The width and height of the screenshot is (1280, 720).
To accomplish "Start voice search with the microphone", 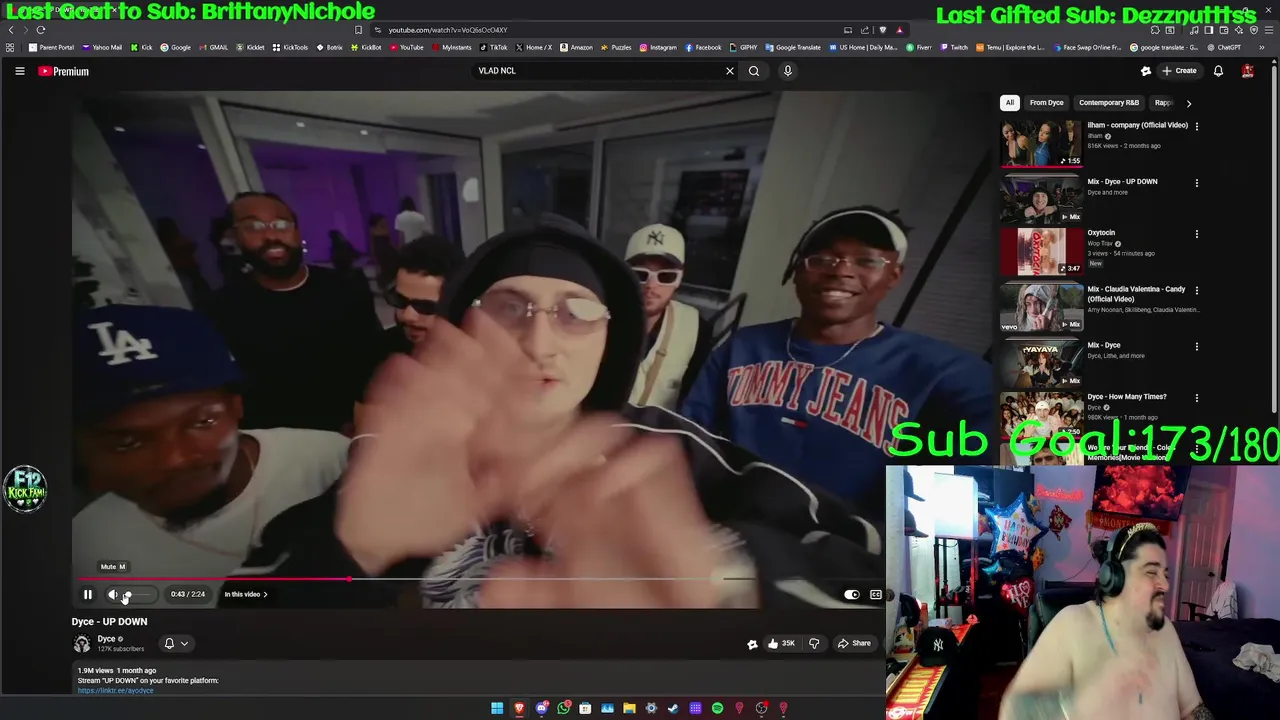I will tap(788, 71).
